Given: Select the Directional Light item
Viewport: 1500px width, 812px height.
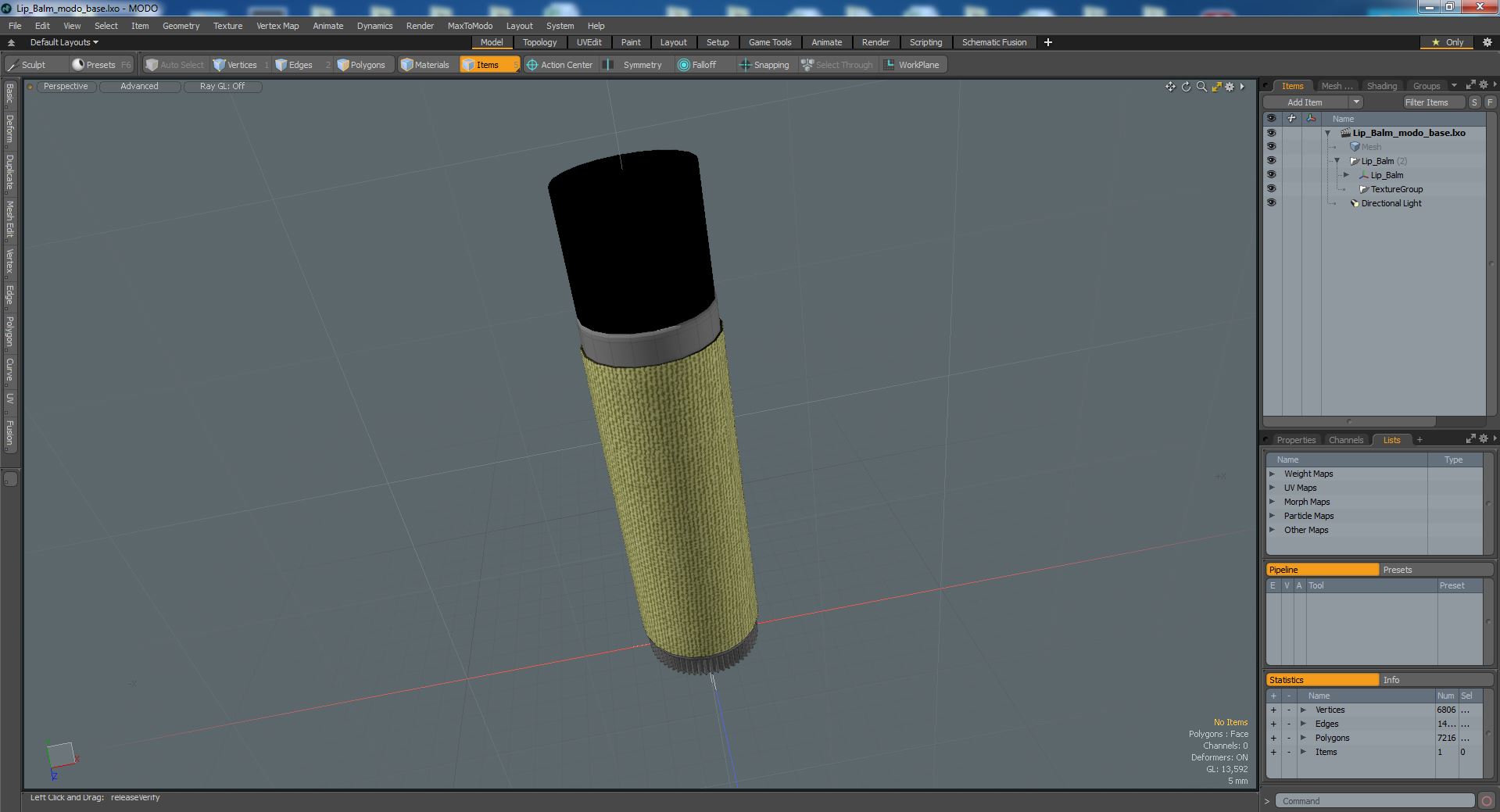Looking at the screenshot, I should pyautogui.click(x=1391, y=203).
